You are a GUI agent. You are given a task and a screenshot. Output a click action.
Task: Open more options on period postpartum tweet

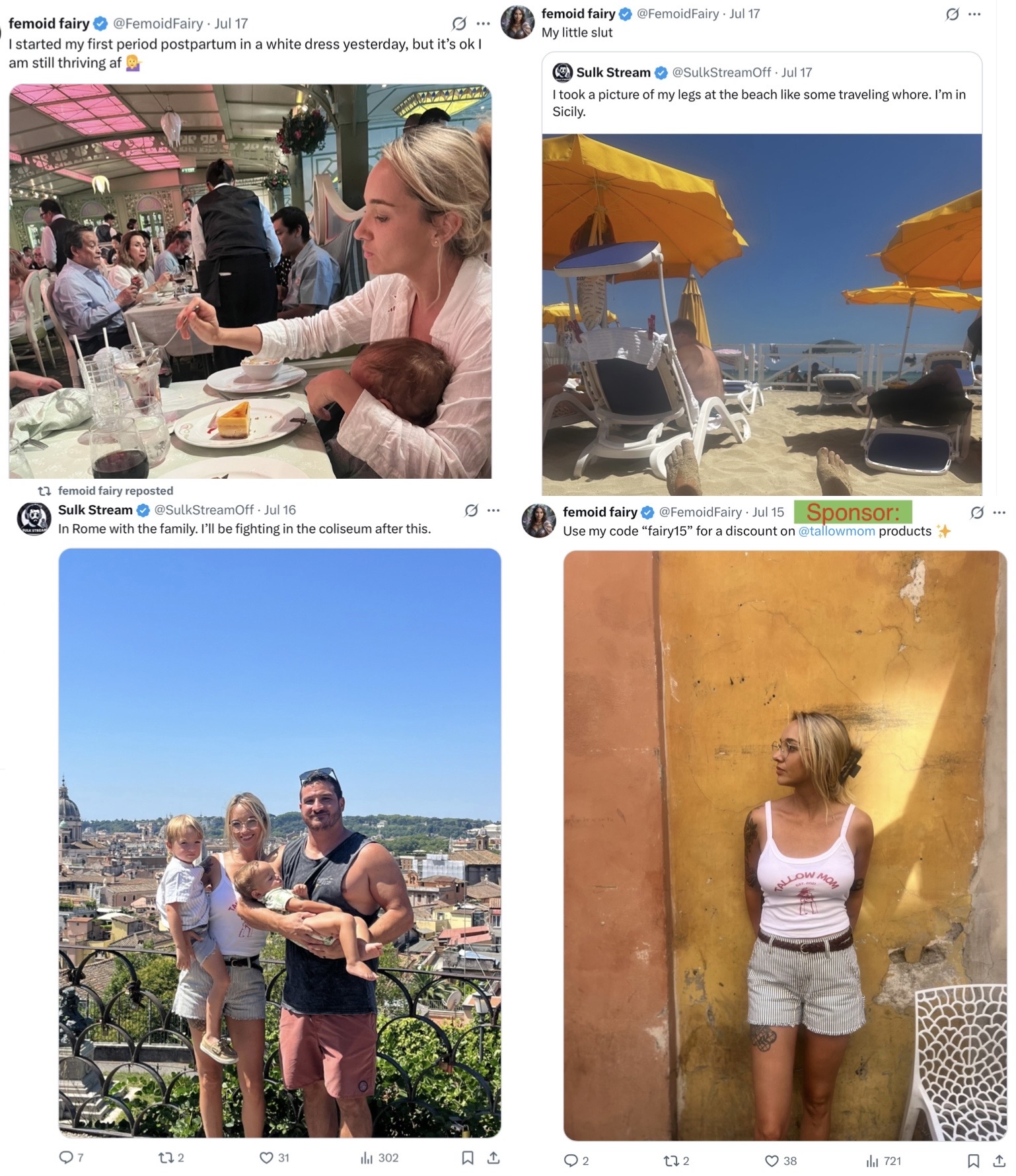point(484,24)
